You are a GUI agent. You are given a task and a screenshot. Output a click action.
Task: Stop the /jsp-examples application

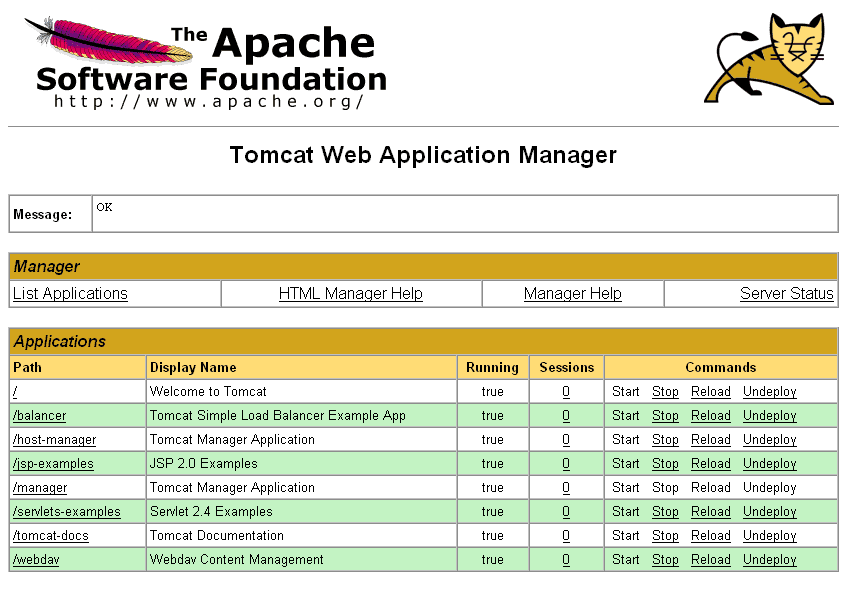point(665,464)
